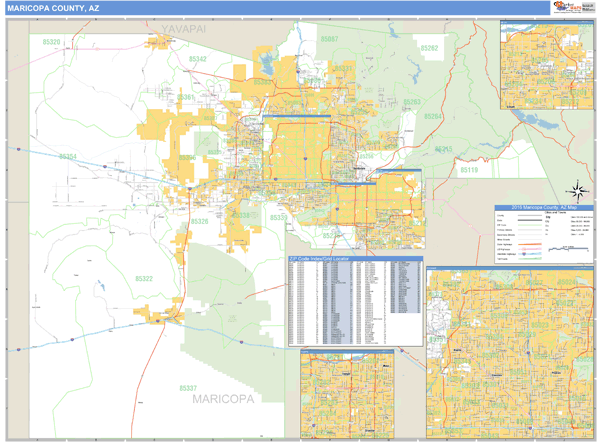Viewport: 600px width, 442px height.
Task: Click ZIP code label 85342
Action: (x=197, y=59)
